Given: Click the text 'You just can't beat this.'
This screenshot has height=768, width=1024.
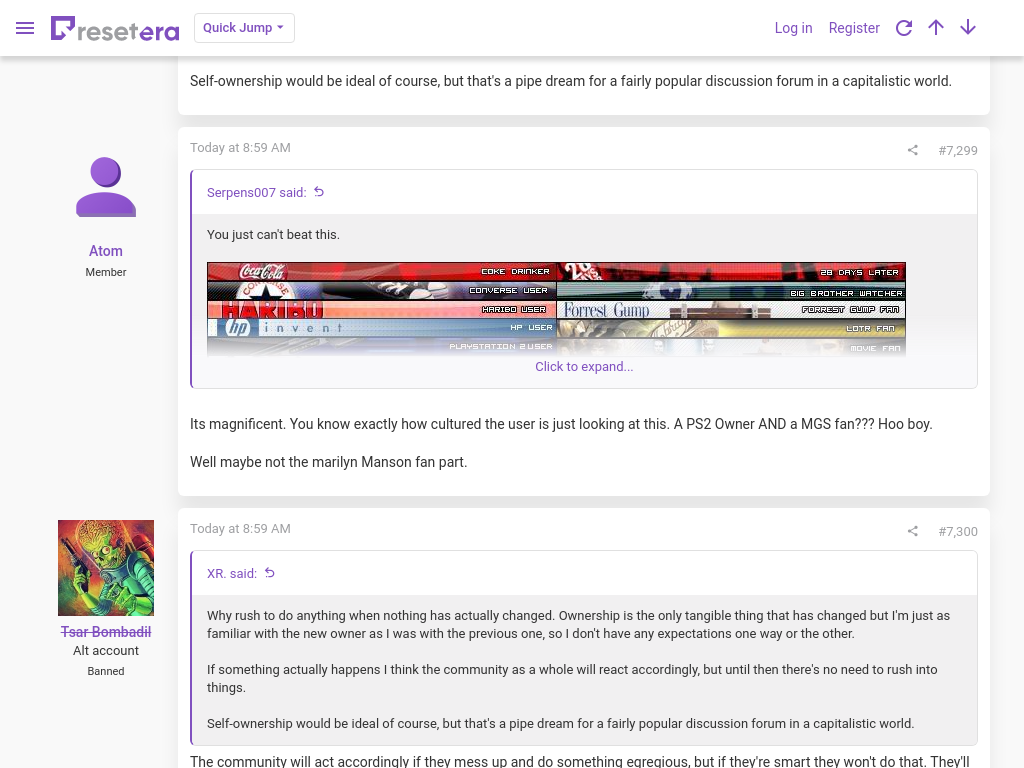Looking at the screenshot, I should pyautogui.click(x=273, y=234).
